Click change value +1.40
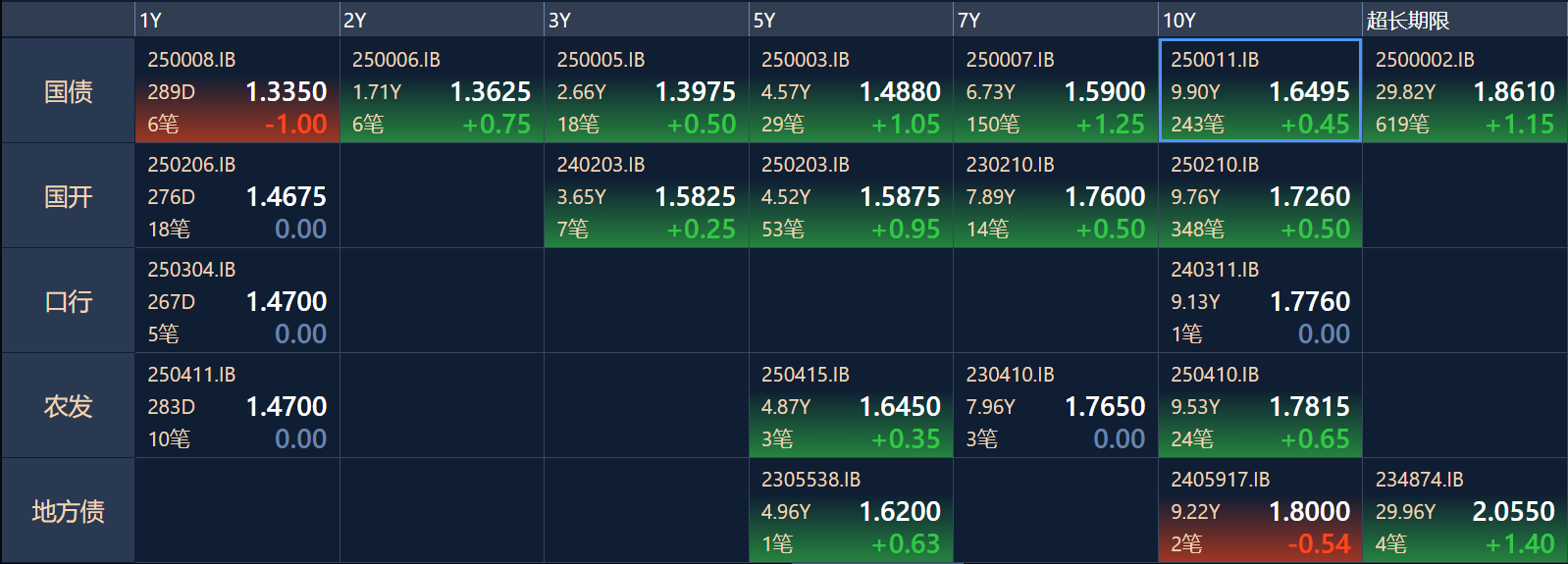The height and width of the screenshot is (564, 1568). pyautogui.click(x=1520, y=544)
